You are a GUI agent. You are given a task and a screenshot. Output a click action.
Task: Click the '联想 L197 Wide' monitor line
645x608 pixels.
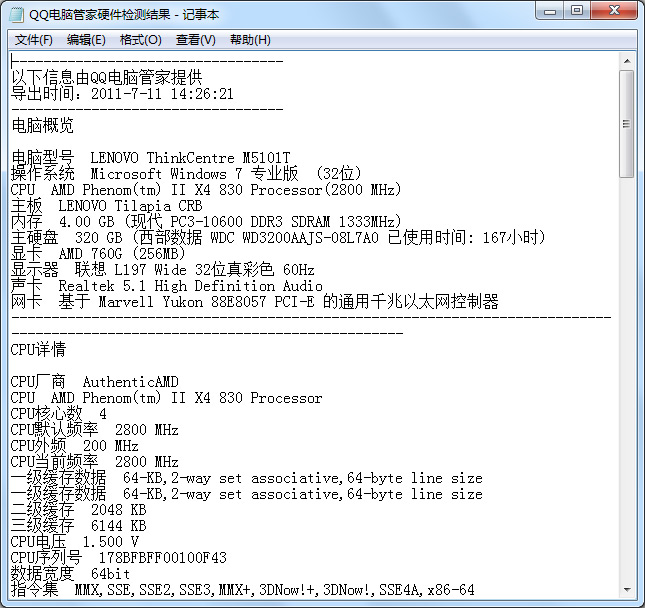click(162, 269)
